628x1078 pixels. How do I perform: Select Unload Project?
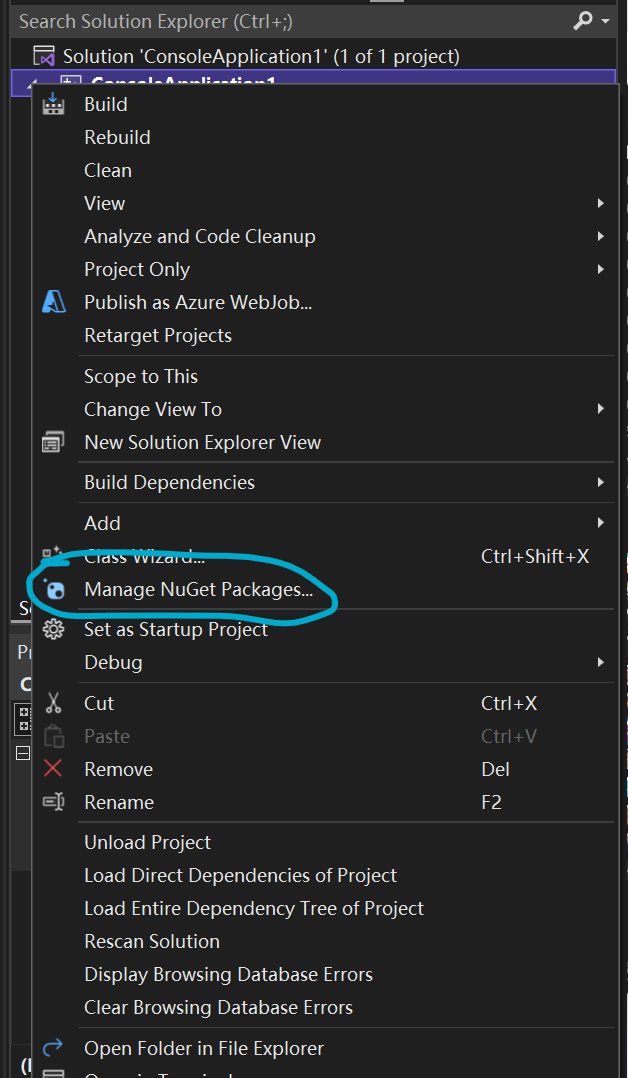(x=147, y=842)
